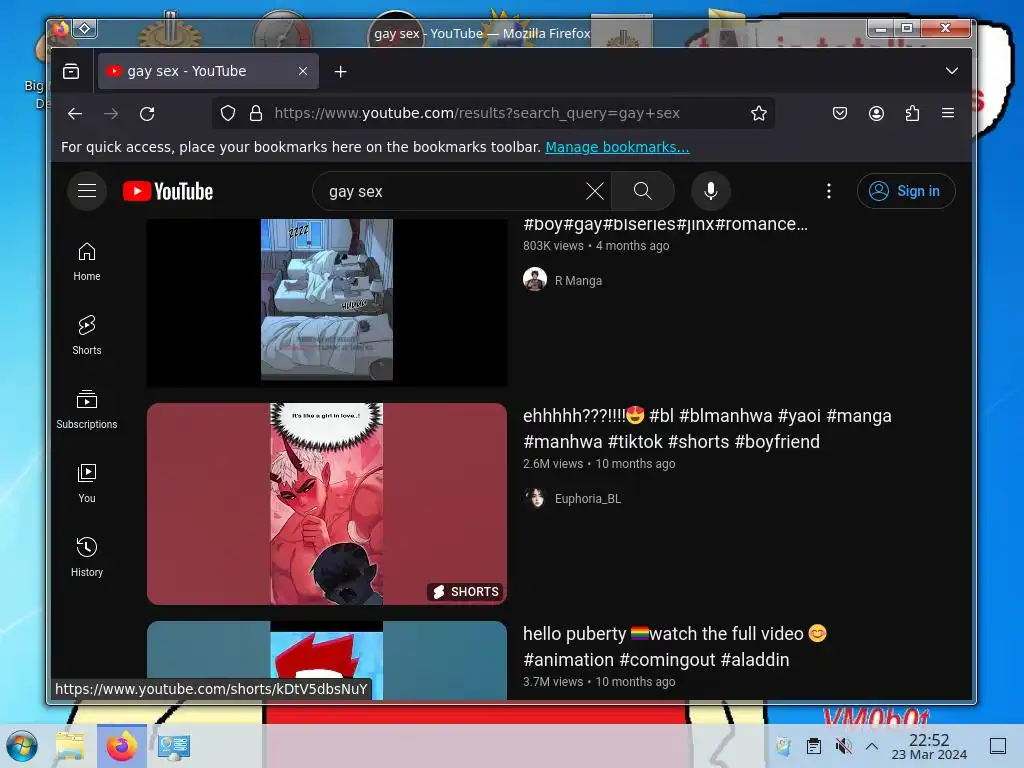Click the YouTube logo
Screen dimensions: 1024x768
pyautogui.click(x=168, y=191)
